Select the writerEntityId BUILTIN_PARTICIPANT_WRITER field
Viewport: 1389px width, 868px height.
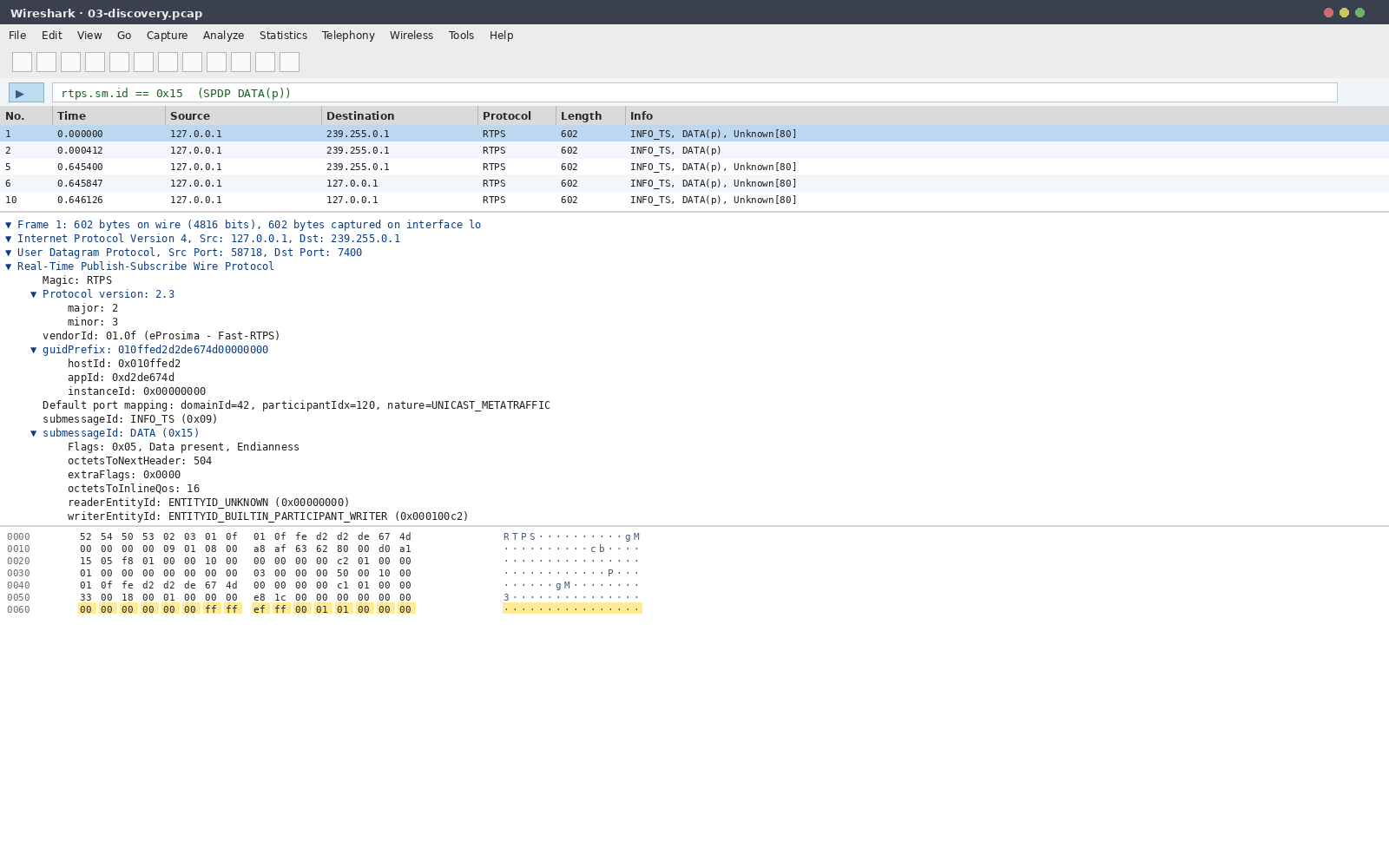(268, 516)
